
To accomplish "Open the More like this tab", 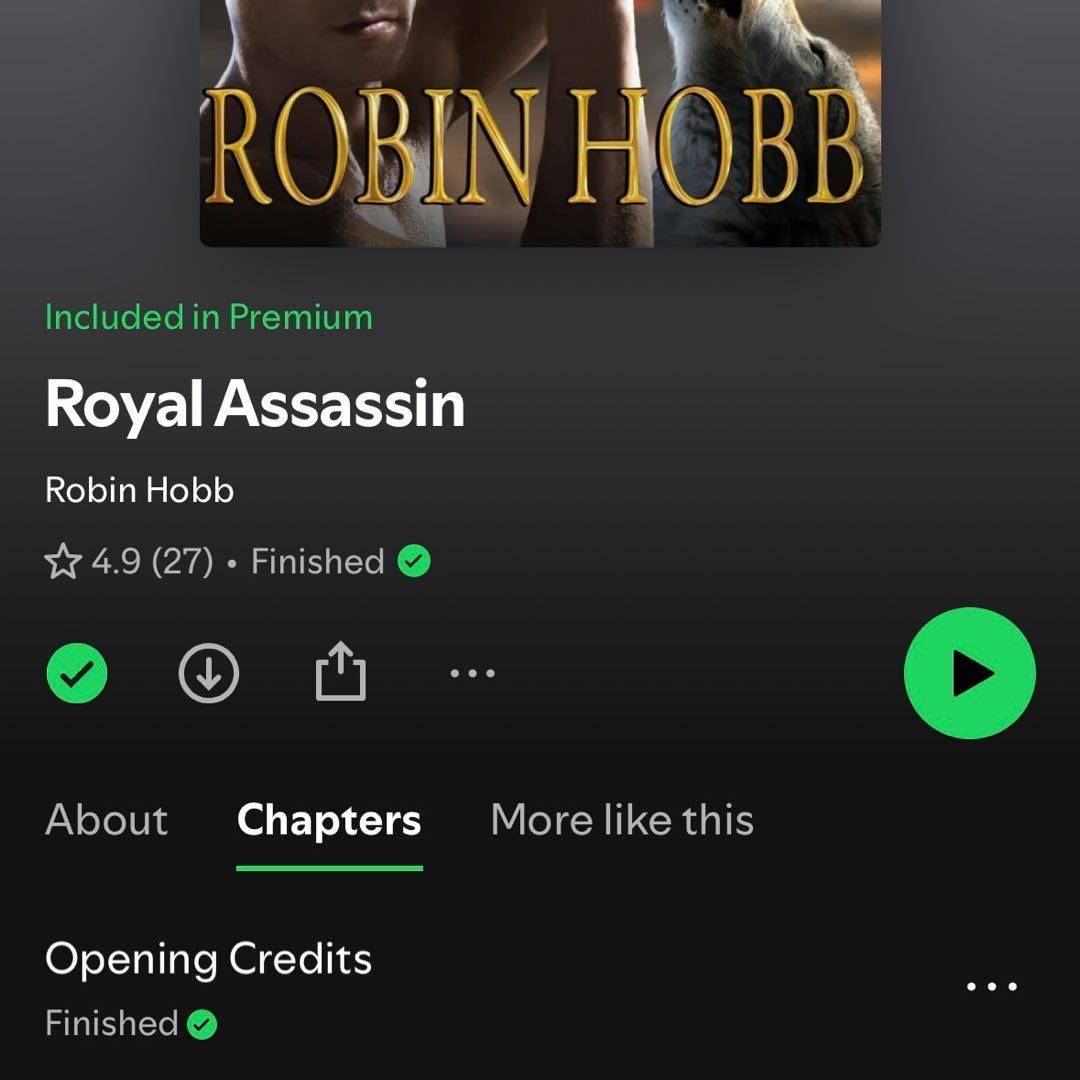I will 622,820.
